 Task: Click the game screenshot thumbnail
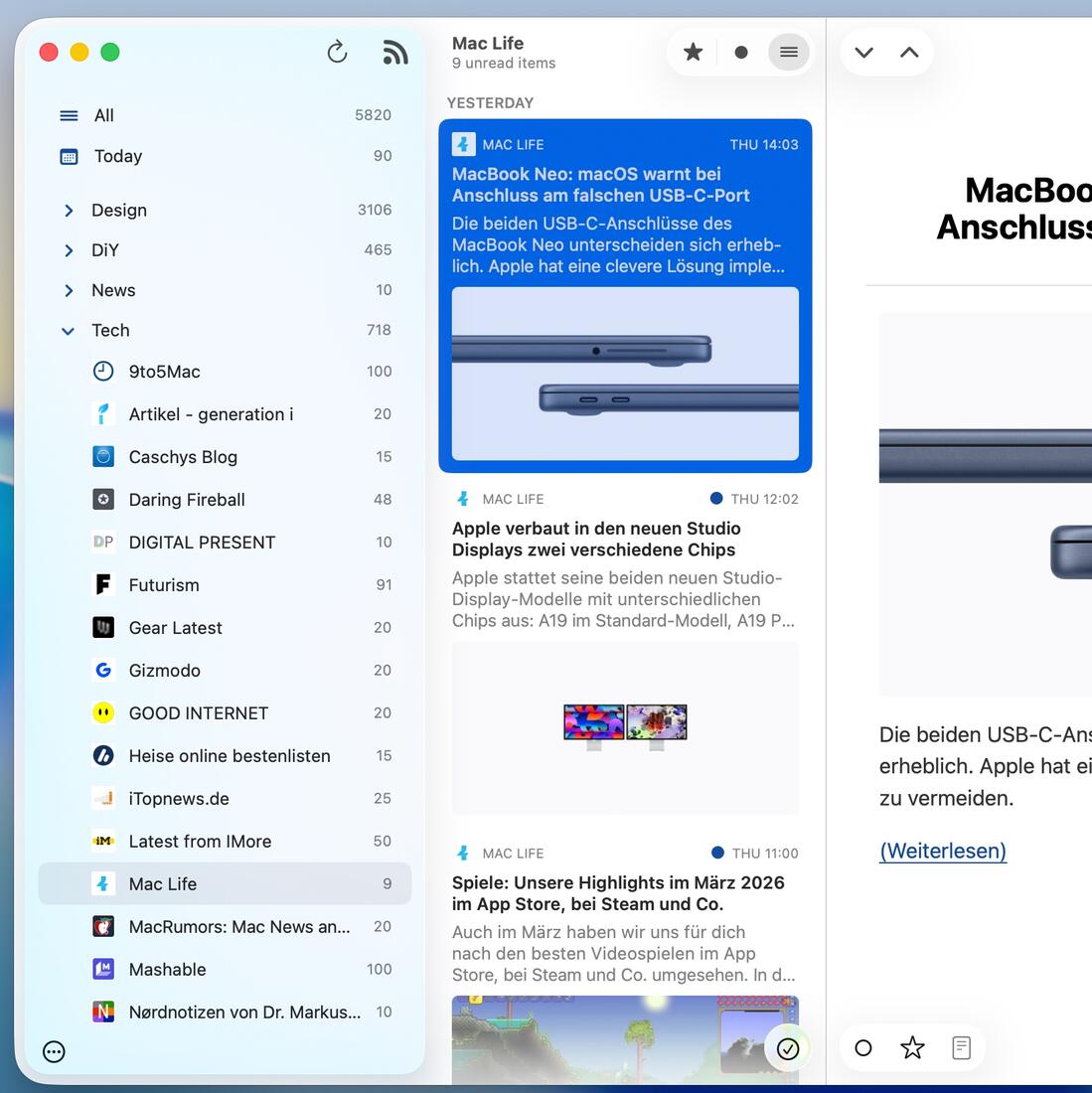625,1038
